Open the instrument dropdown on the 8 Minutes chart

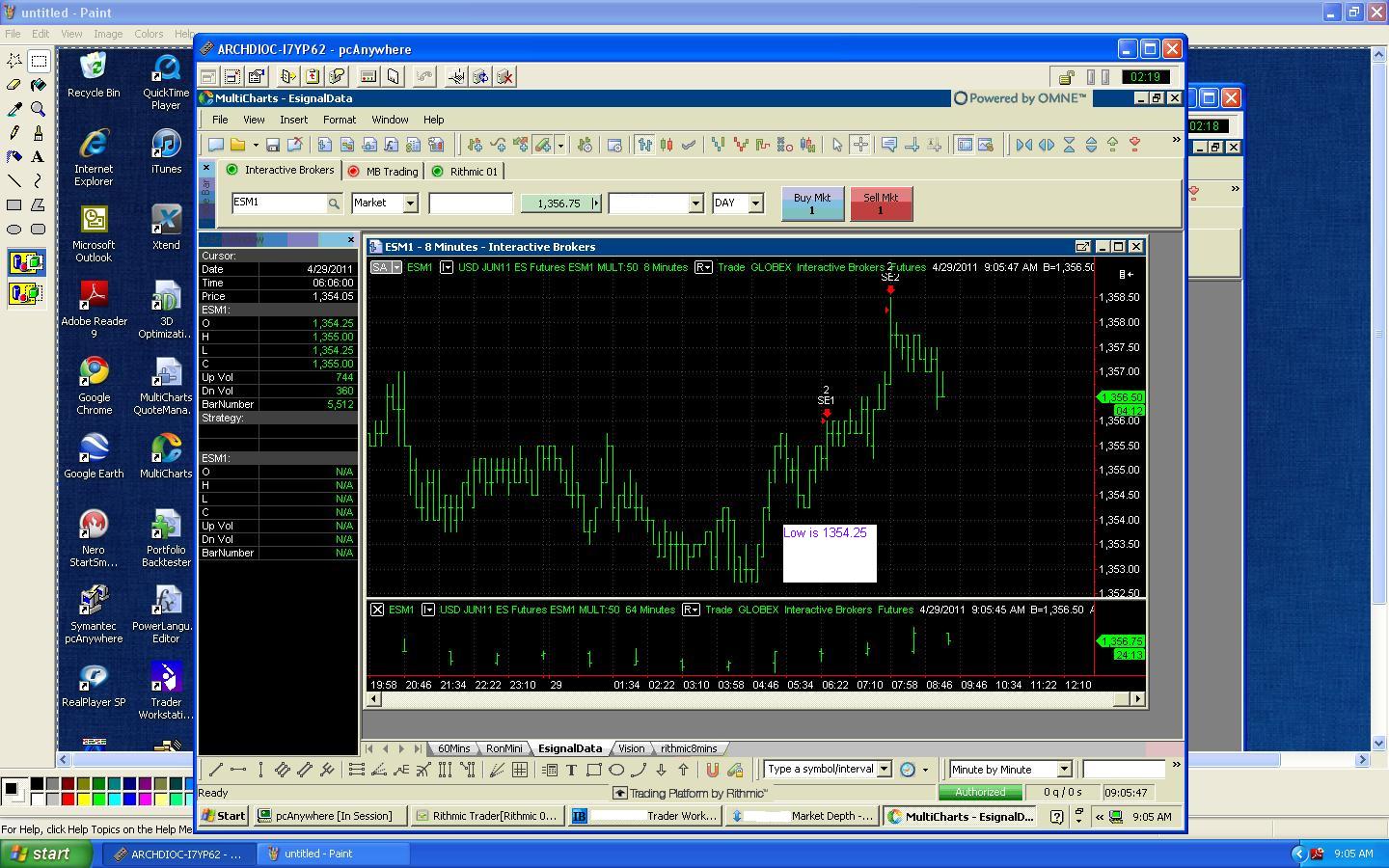pos(447,267)
